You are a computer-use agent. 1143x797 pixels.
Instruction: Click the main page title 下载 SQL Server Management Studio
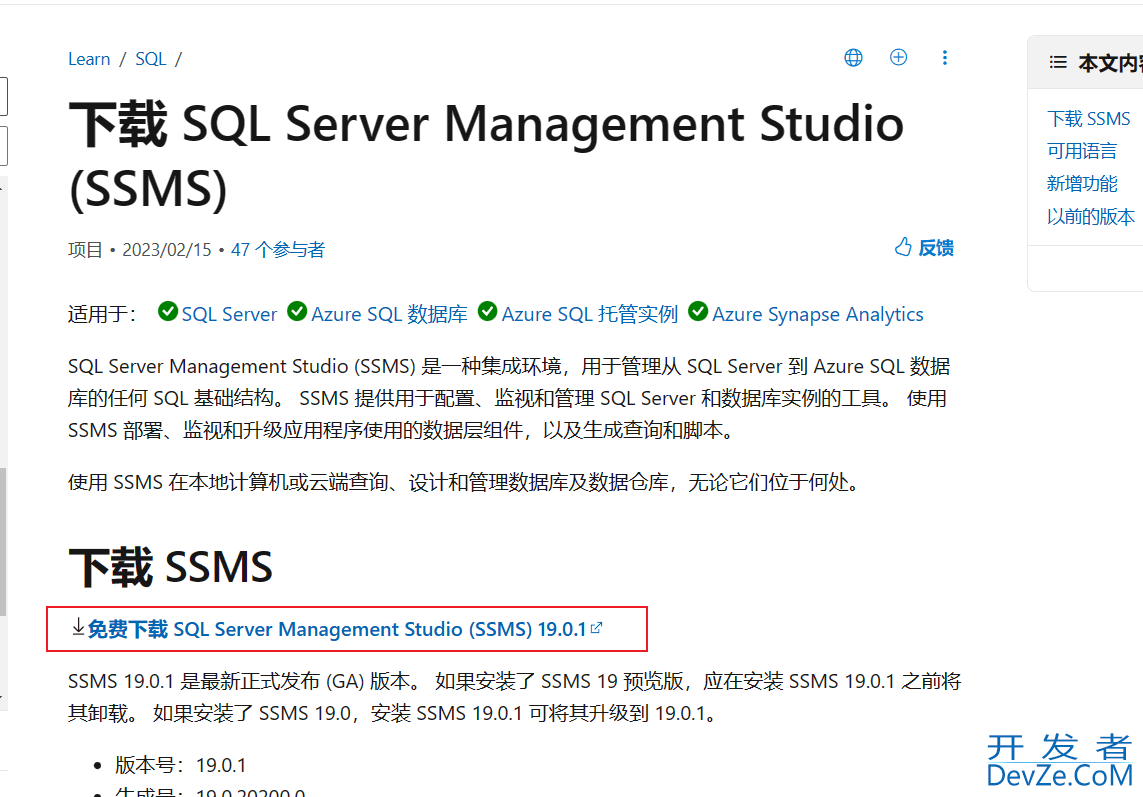pos(486,155)
